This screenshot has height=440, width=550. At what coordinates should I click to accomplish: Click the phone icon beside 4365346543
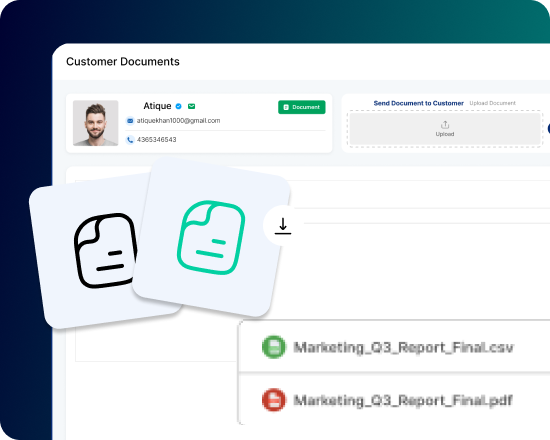coord(130,140)
